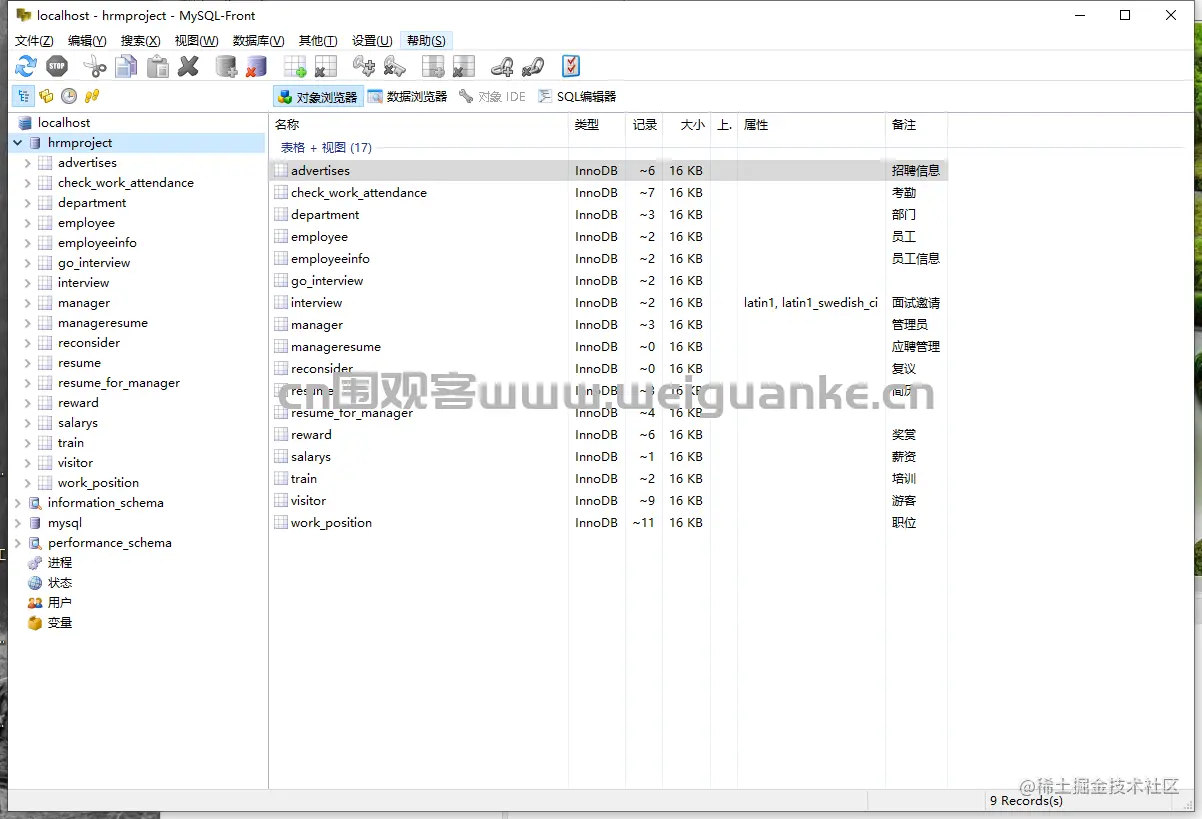Click the delete foreign key link icon
1202x819 pixels.
[533, 67]
